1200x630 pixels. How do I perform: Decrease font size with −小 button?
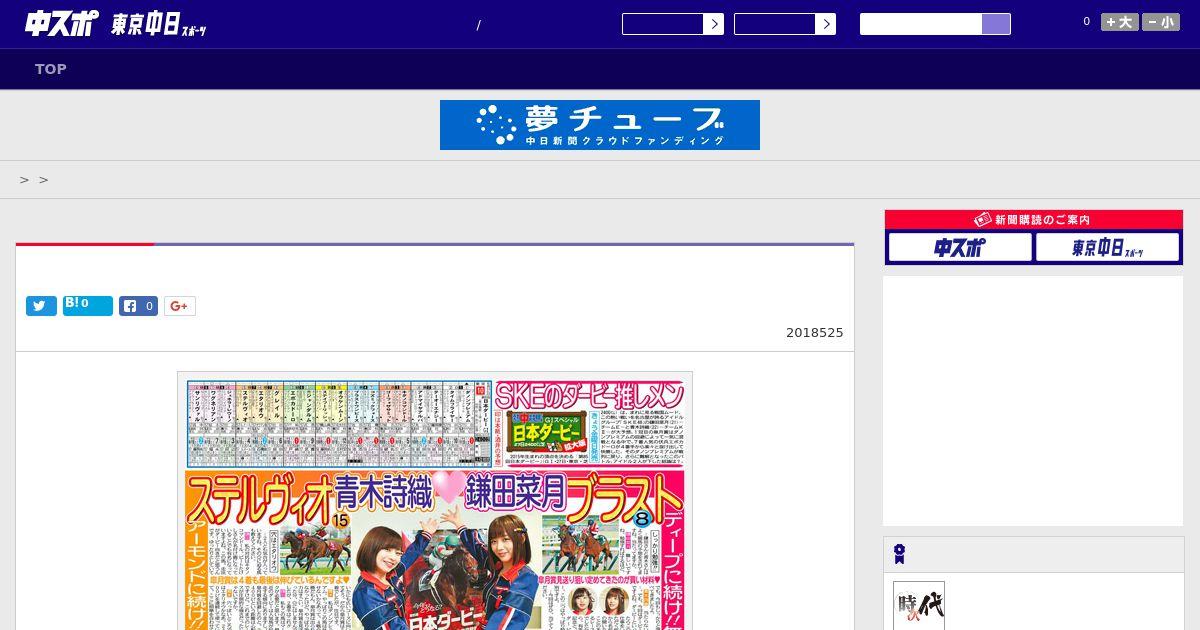point(1161,22)
